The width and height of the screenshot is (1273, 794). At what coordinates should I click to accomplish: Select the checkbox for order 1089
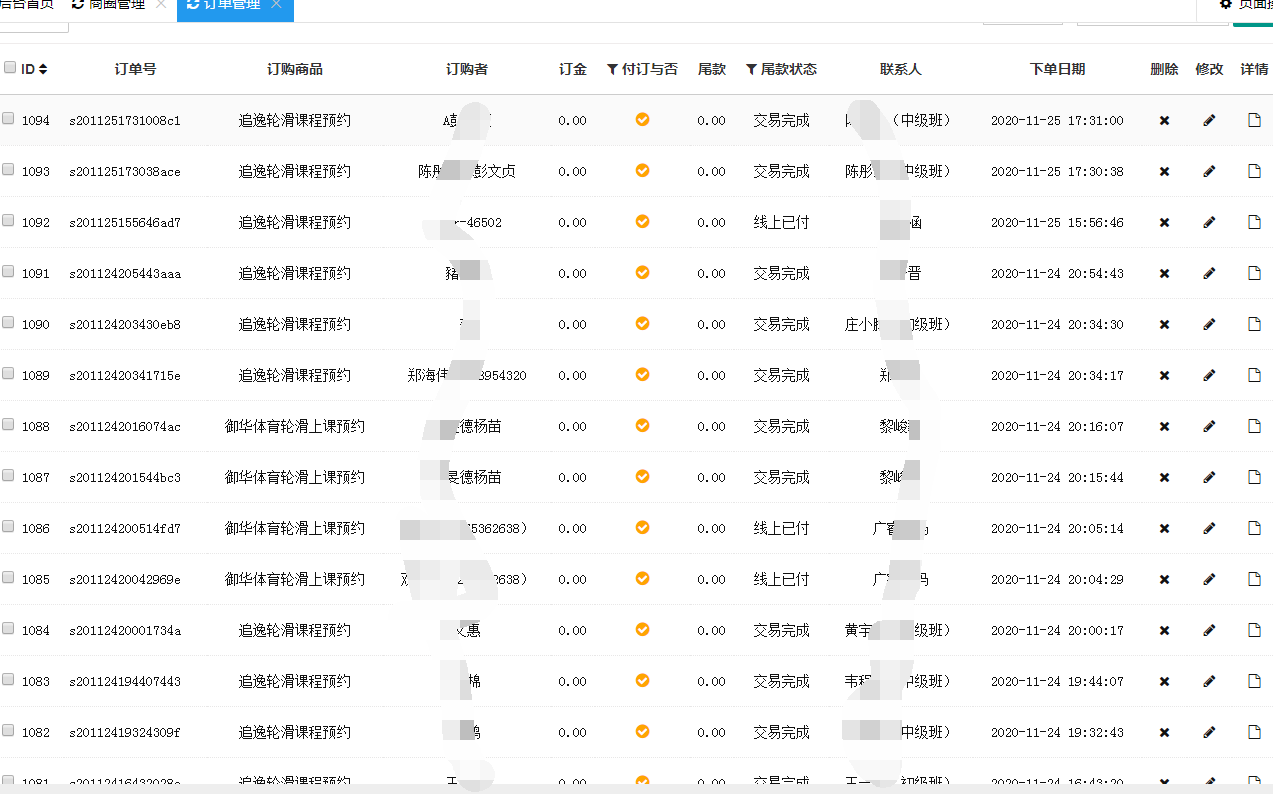point(8,374)
